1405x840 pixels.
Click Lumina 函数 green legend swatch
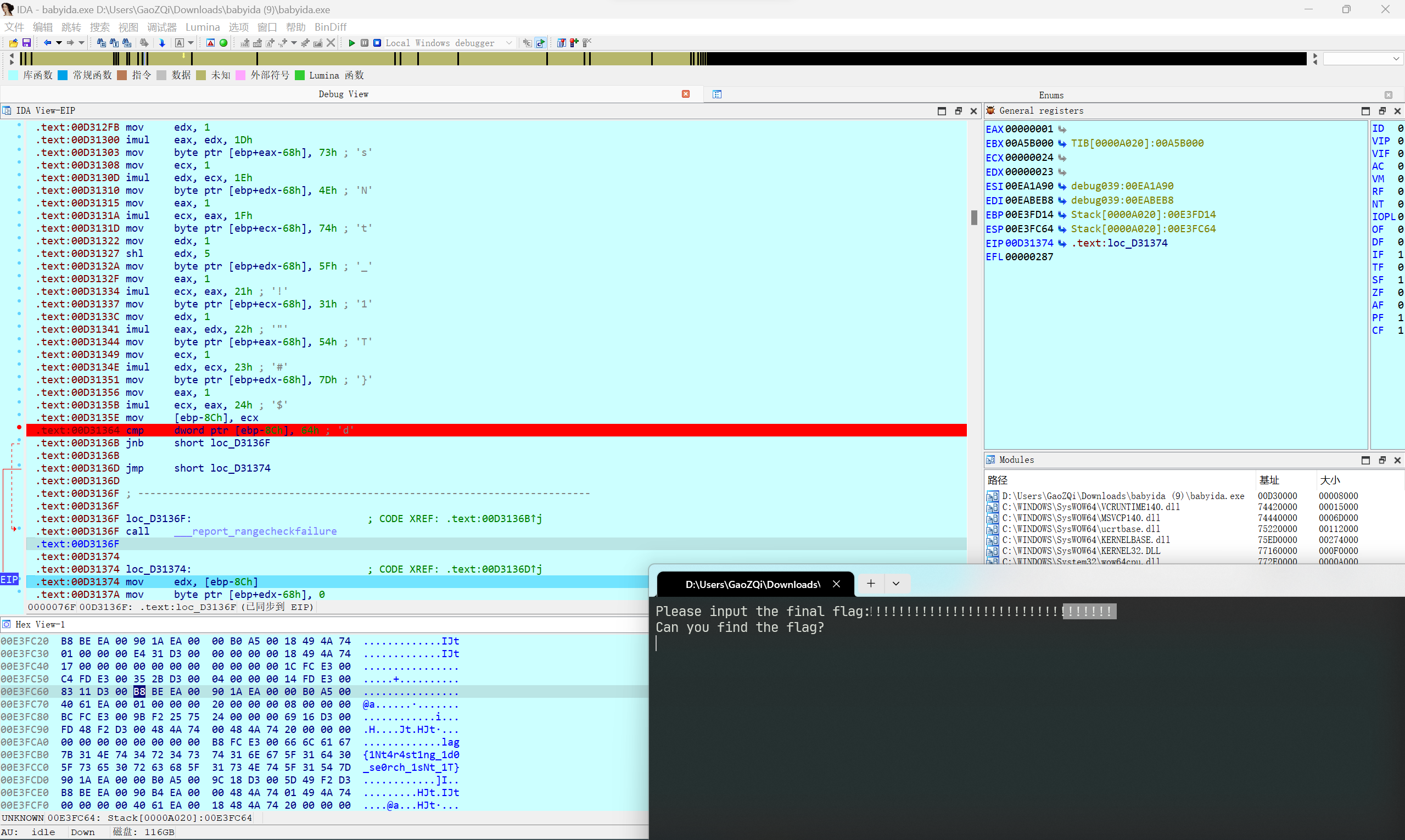[300, 75]
